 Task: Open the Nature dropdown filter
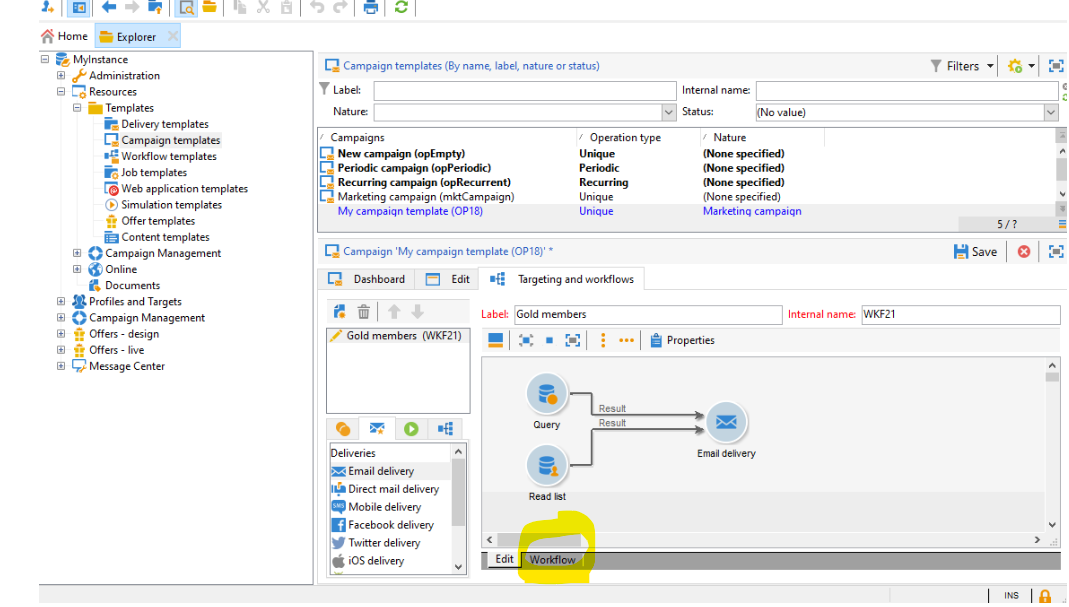point(670,111)
